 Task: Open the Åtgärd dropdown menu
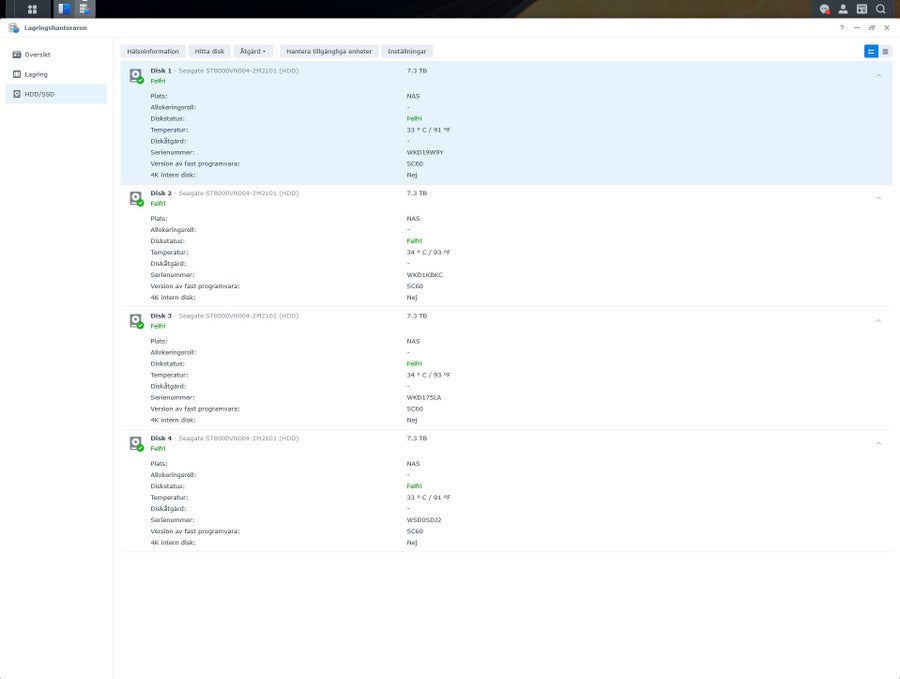click(253, 52)
